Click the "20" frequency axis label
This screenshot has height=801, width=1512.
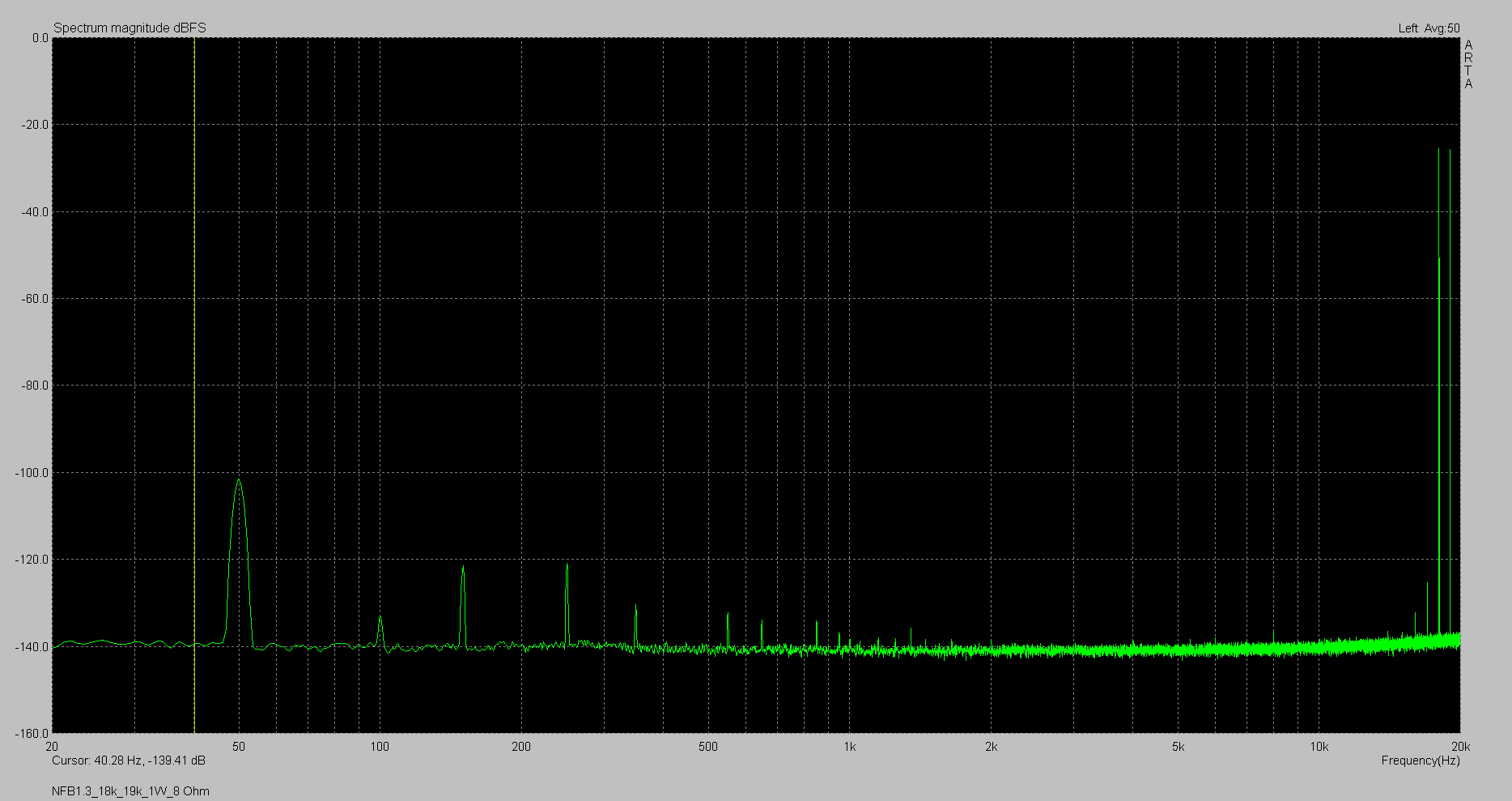(52, 747)
